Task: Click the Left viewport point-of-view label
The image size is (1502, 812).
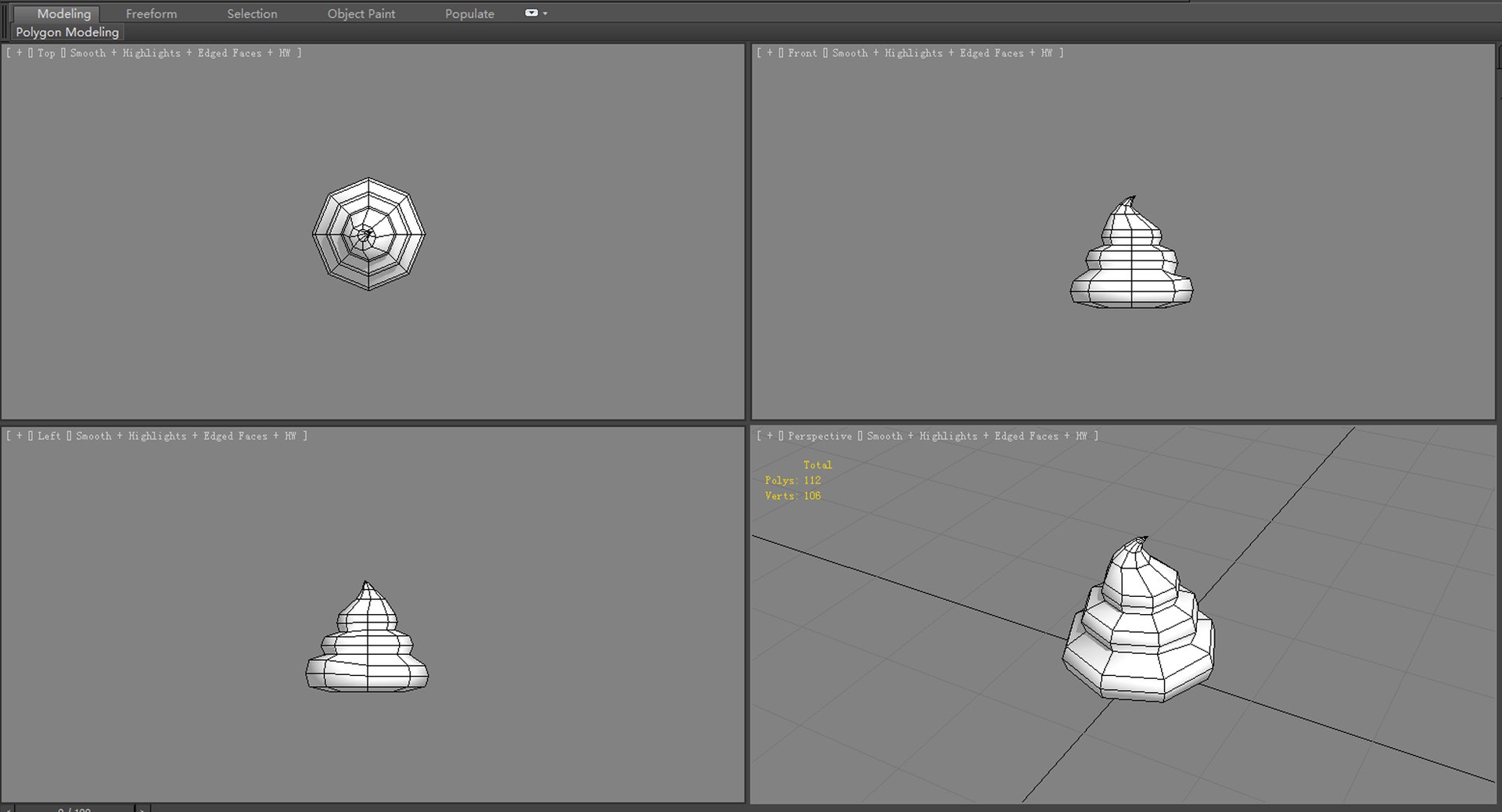Action: 49,437
